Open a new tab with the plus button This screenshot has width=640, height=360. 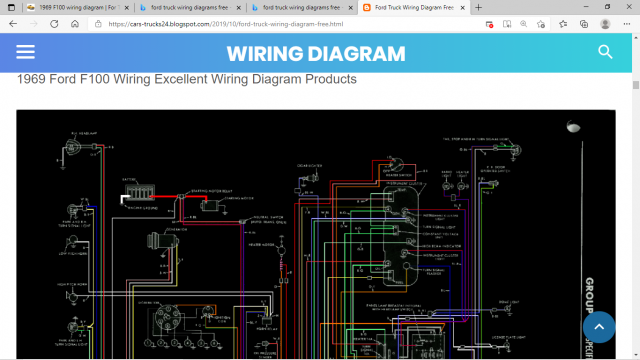coord(478,7)
